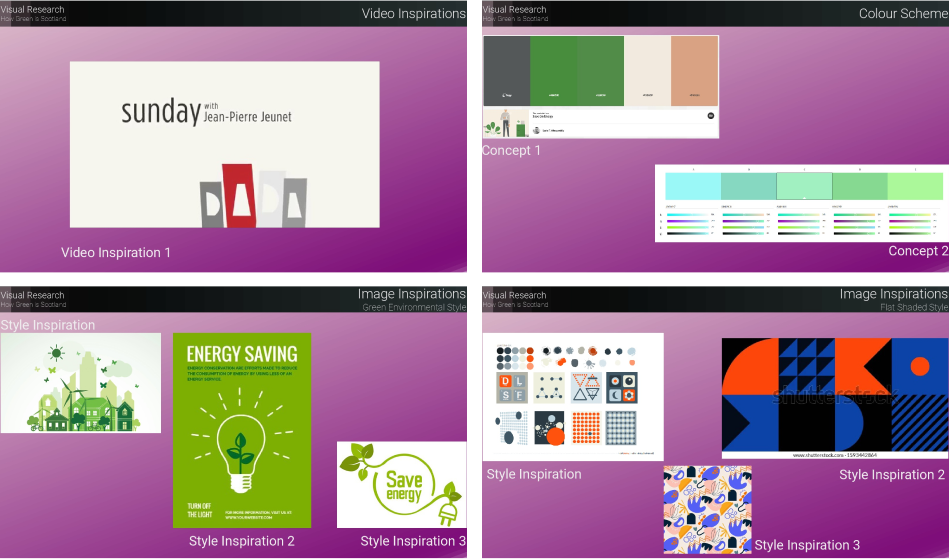The height and width of the screenshot is (559, 951).
Task: Click 'How Green is Scotland' on Video Inspirations slide
Action: coord(33,19)
